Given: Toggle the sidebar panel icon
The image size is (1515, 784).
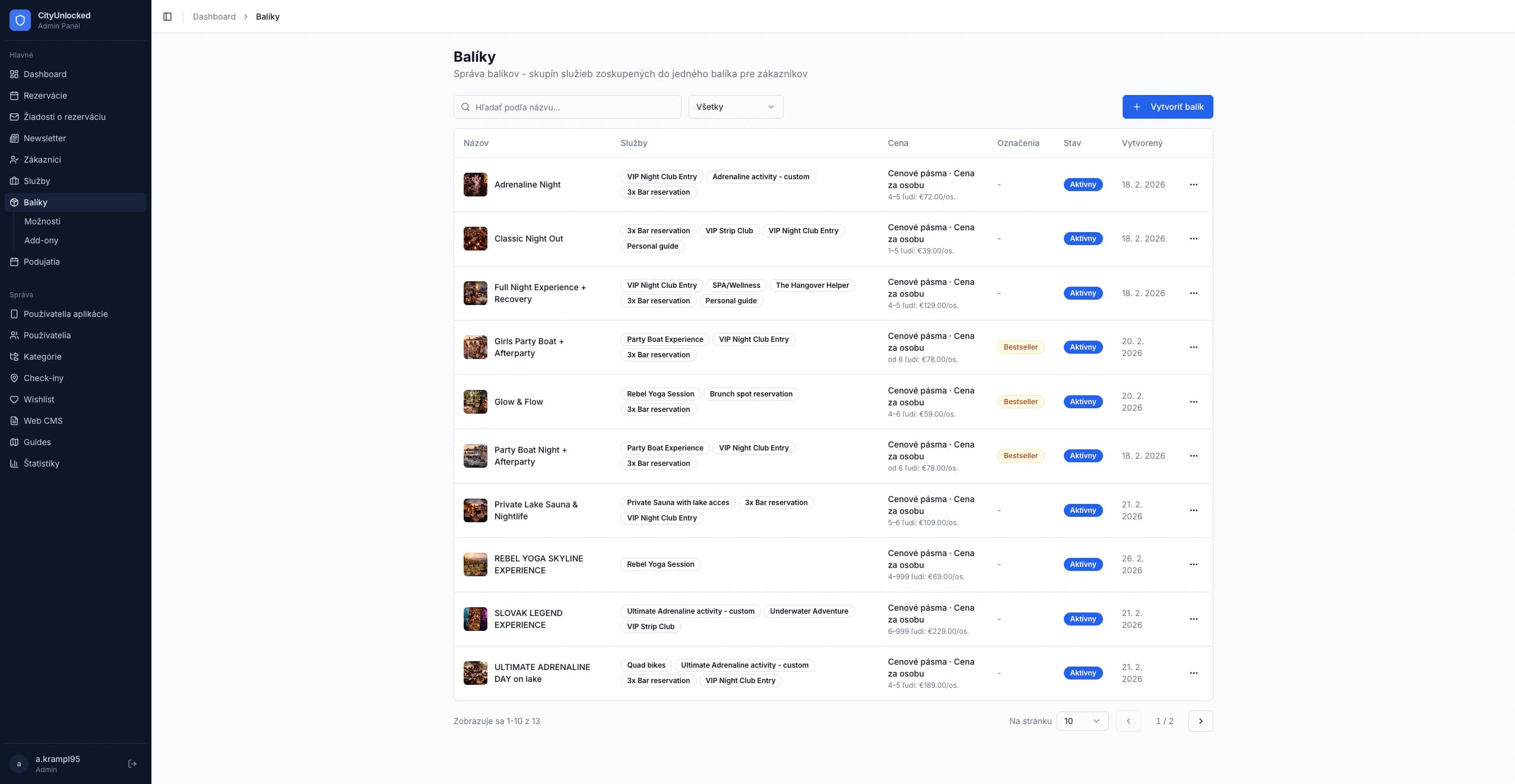Looking at the screenshot, I should (x=167, y=17).
